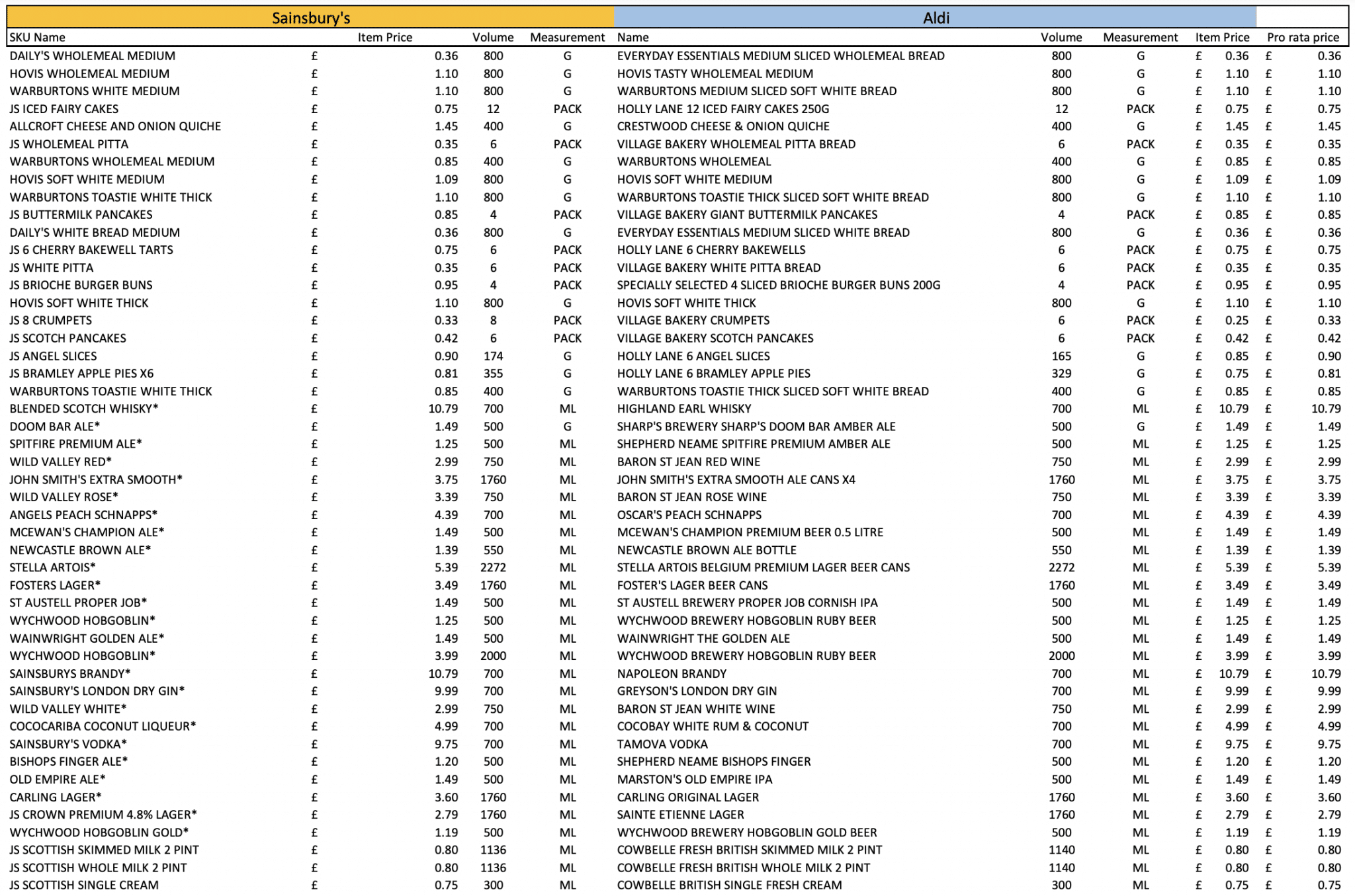
Task: Select cell OLD EMPIRE ALE*
Action: tap(58, 780)
